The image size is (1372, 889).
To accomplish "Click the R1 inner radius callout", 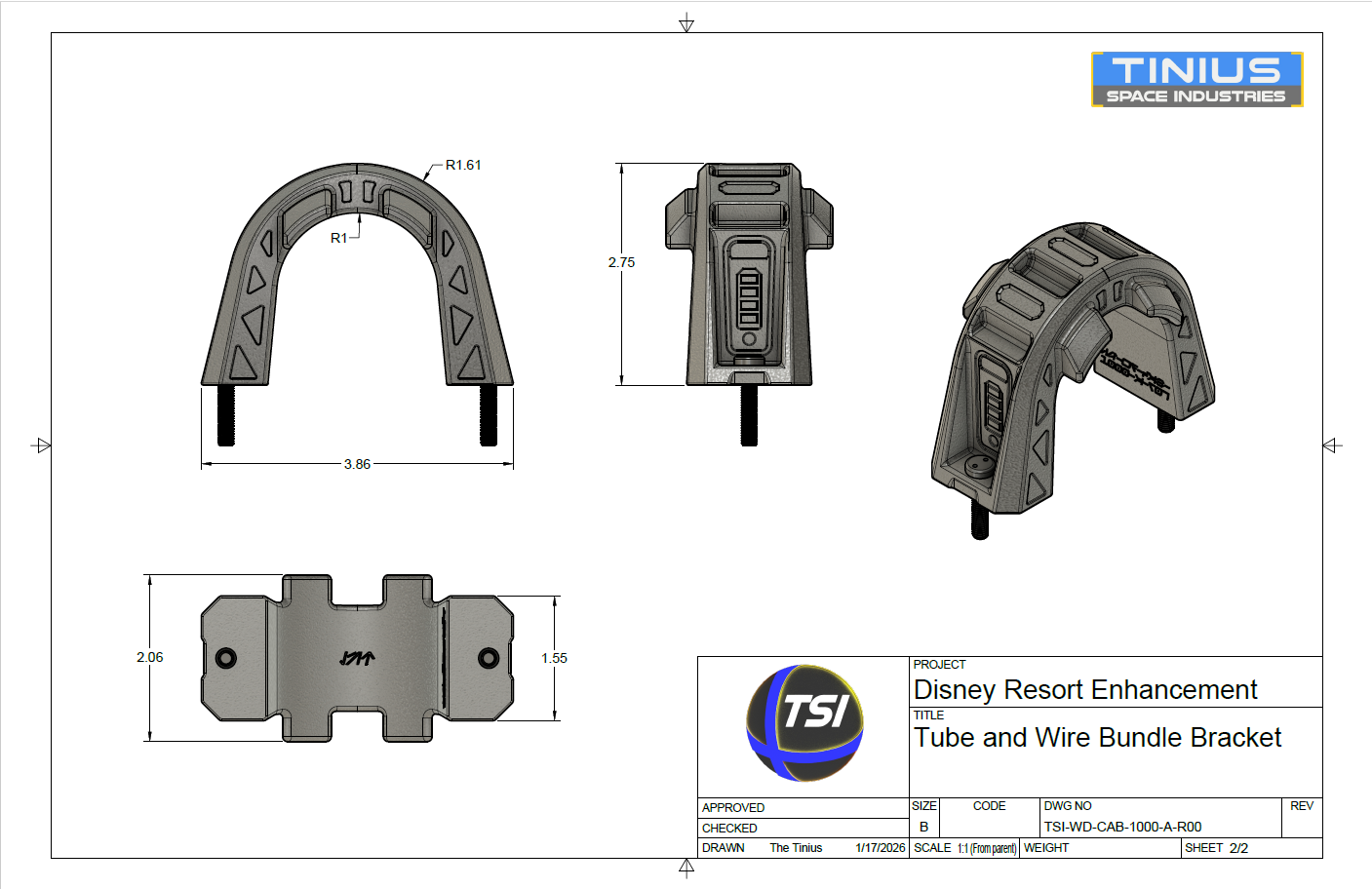I will [x=338, y=237].
